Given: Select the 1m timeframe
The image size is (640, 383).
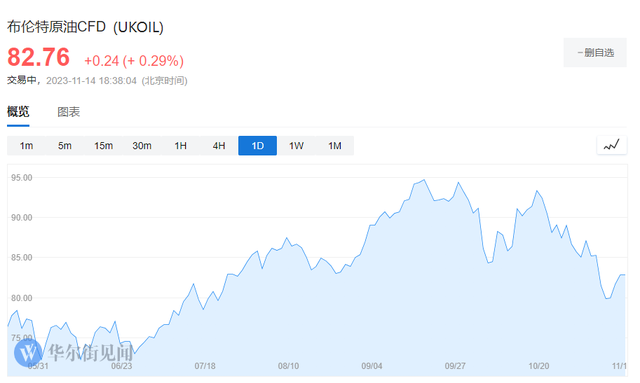Looking at the screenshot, I should coord(27,146).
